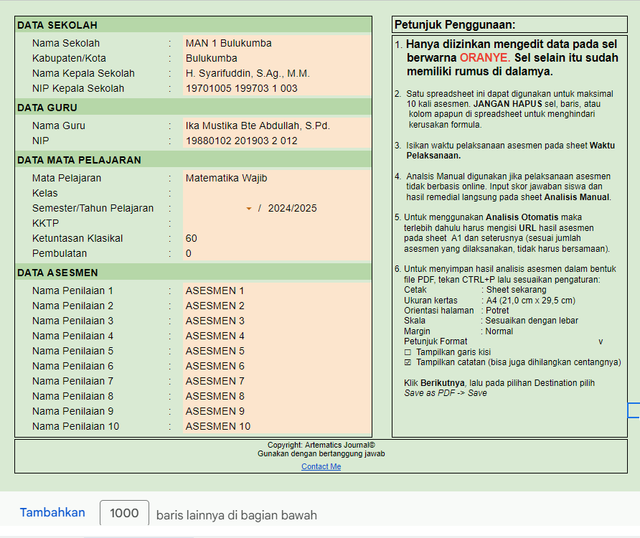The height and width of the screenshot is (538, 640).
Task: Select the ASESMEN 1 cell
Action: coord(277,291)
